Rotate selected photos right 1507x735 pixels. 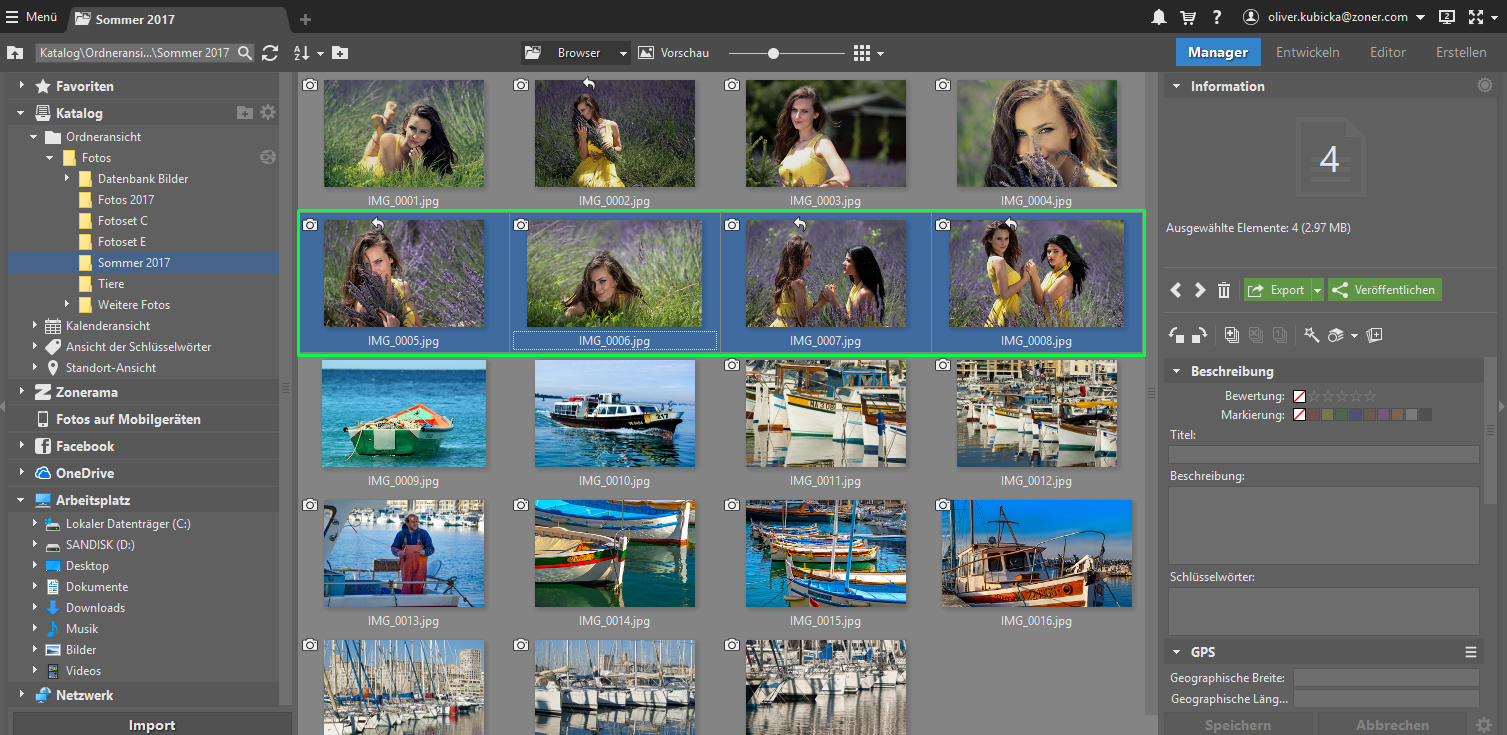tap(1200, 335)
